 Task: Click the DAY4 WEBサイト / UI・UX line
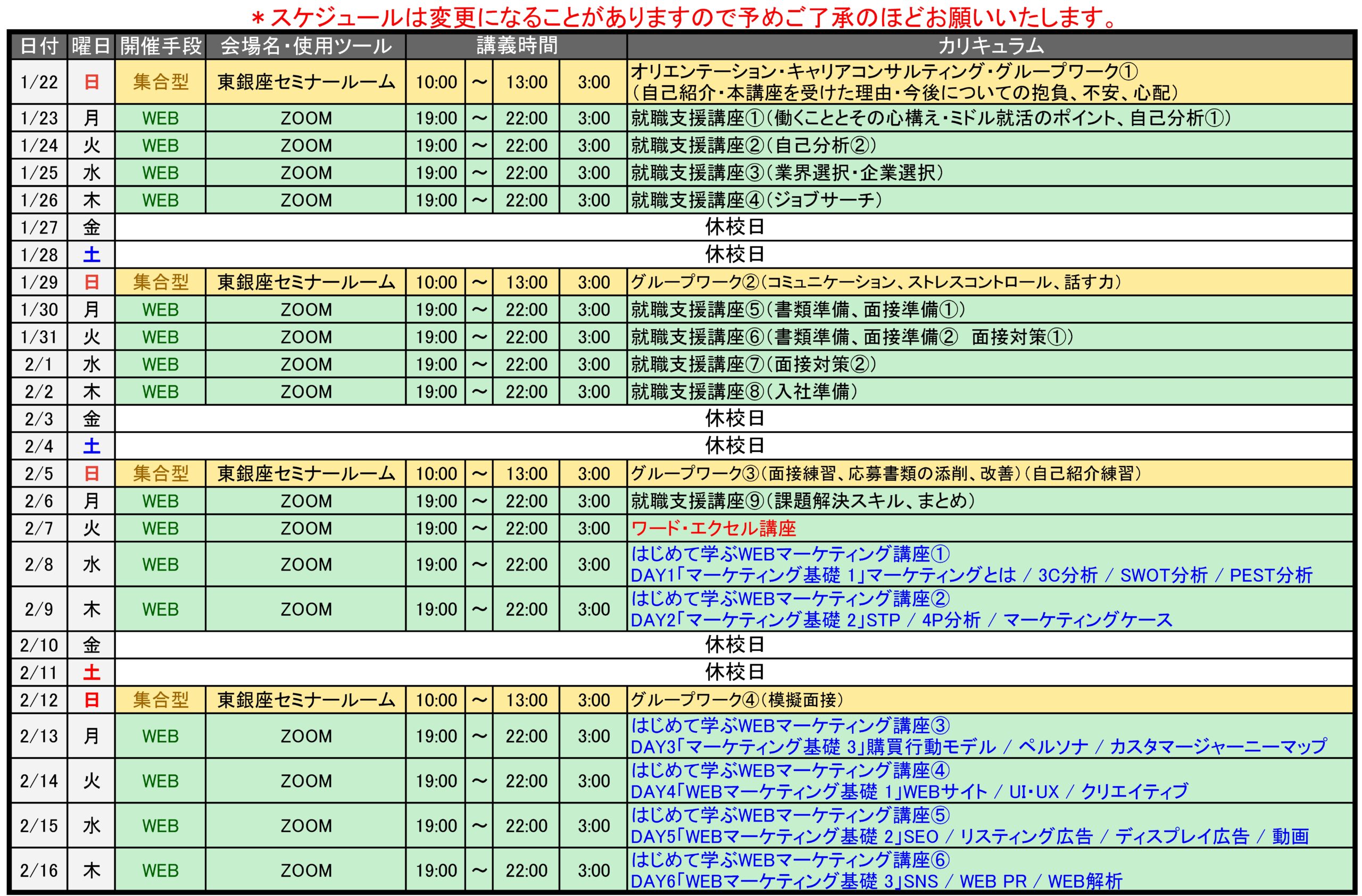click(x=909, y=791)
